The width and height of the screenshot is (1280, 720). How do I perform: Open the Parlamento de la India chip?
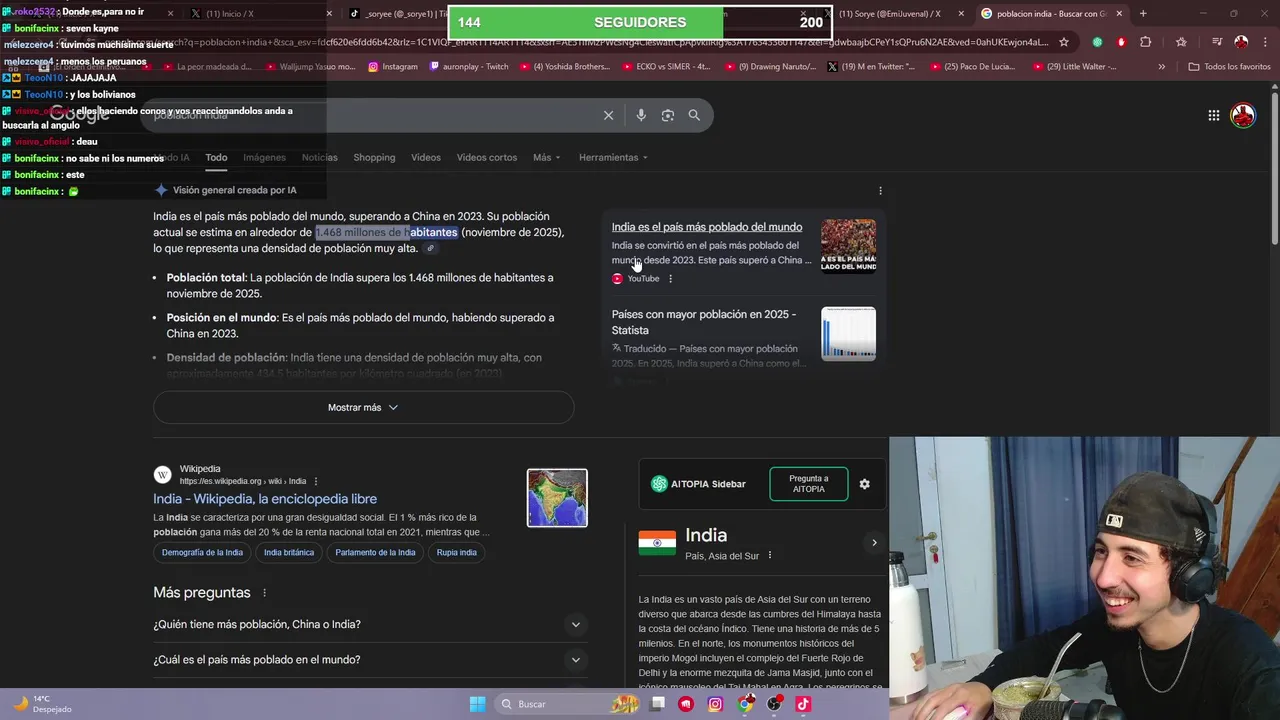pyautogui.click(x=375, y=553)
